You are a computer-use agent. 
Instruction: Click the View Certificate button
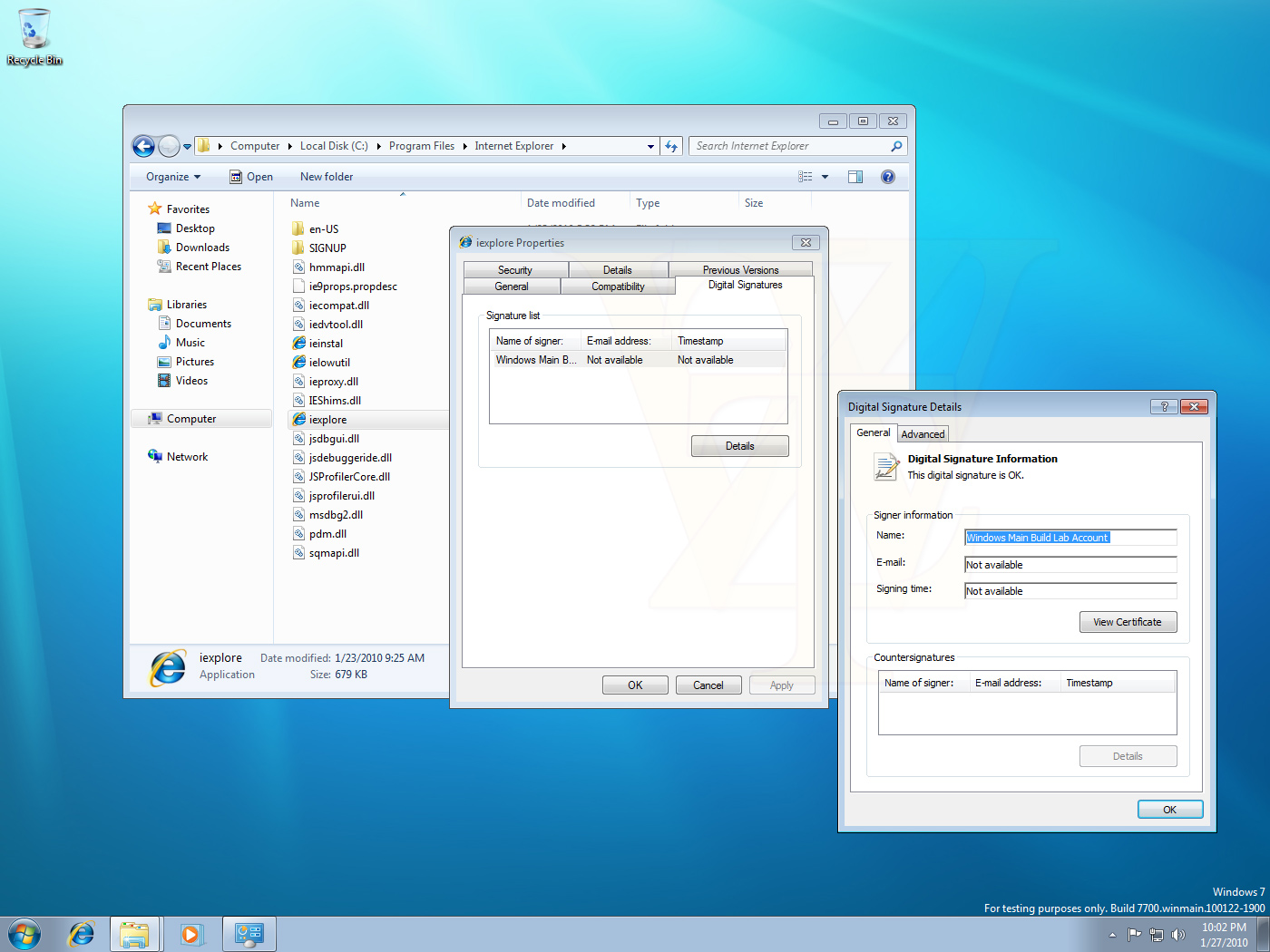[x=1128, y=622]
